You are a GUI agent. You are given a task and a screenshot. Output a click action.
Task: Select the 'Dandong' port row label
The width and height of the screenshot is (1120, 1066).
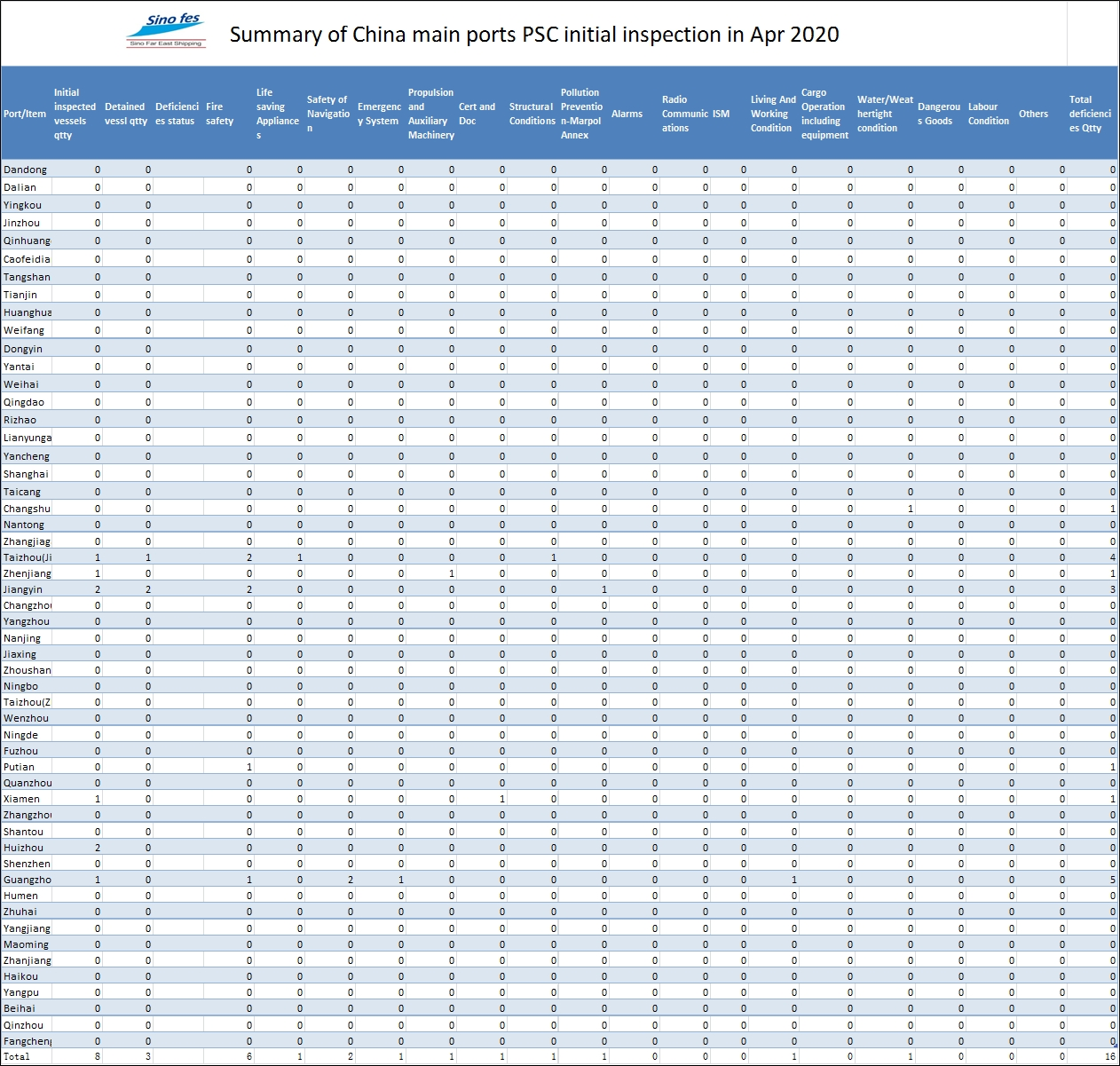(x=25, y=170)
